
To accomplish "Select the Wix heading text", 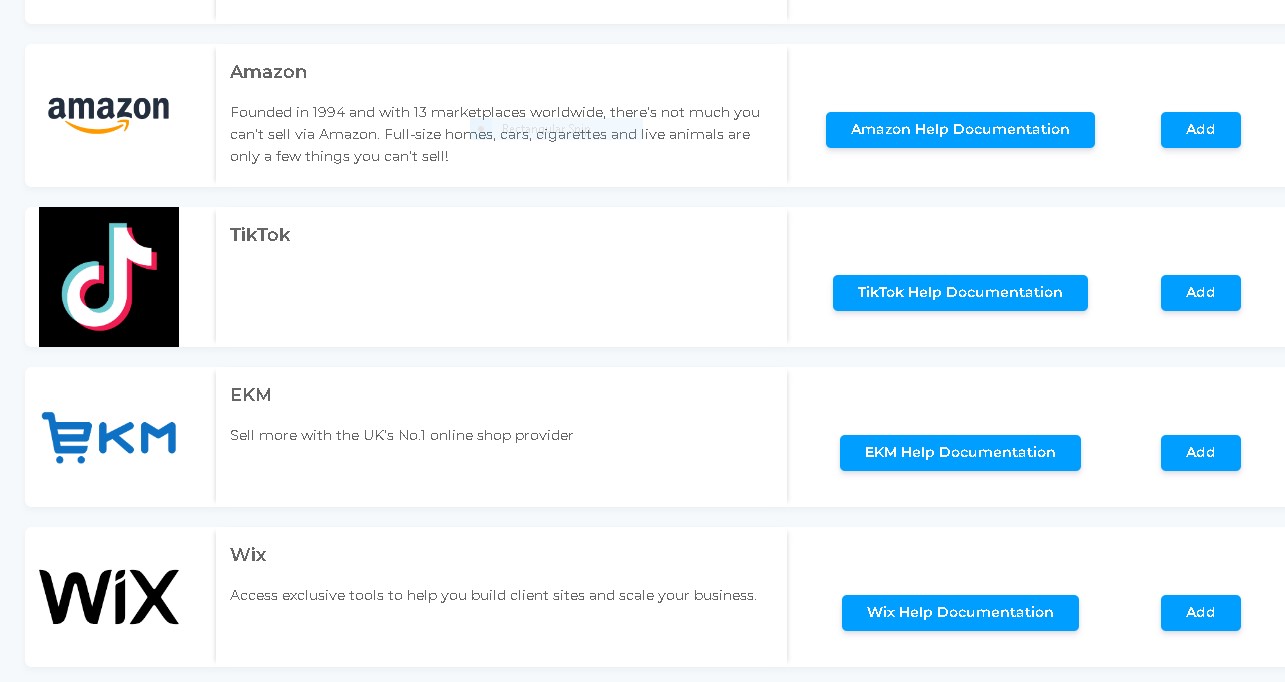I will 248,555.
